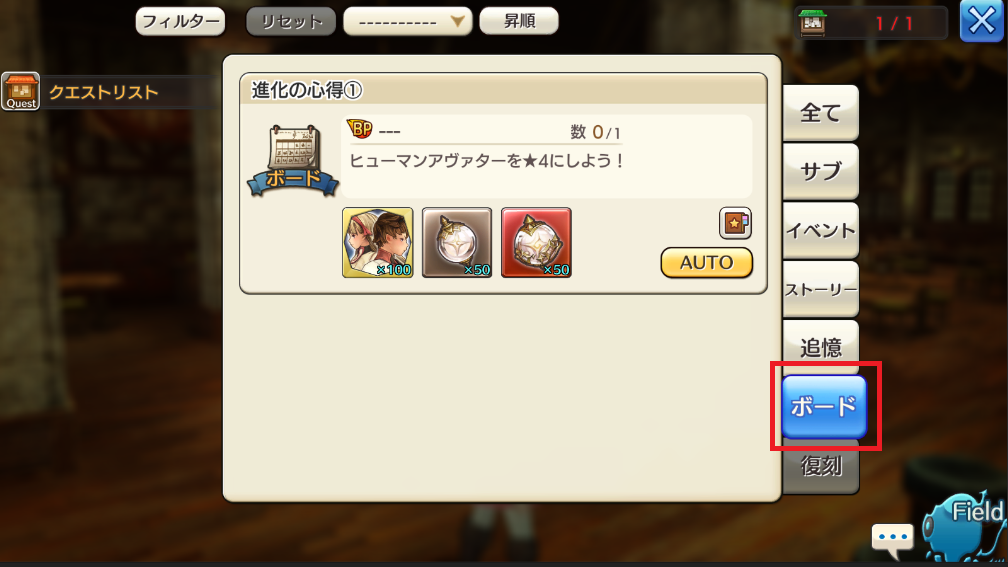The height and width of the screenshot is (567, 1008).
Task: Tap the board calendar quest icon
Action: [293, 161]
